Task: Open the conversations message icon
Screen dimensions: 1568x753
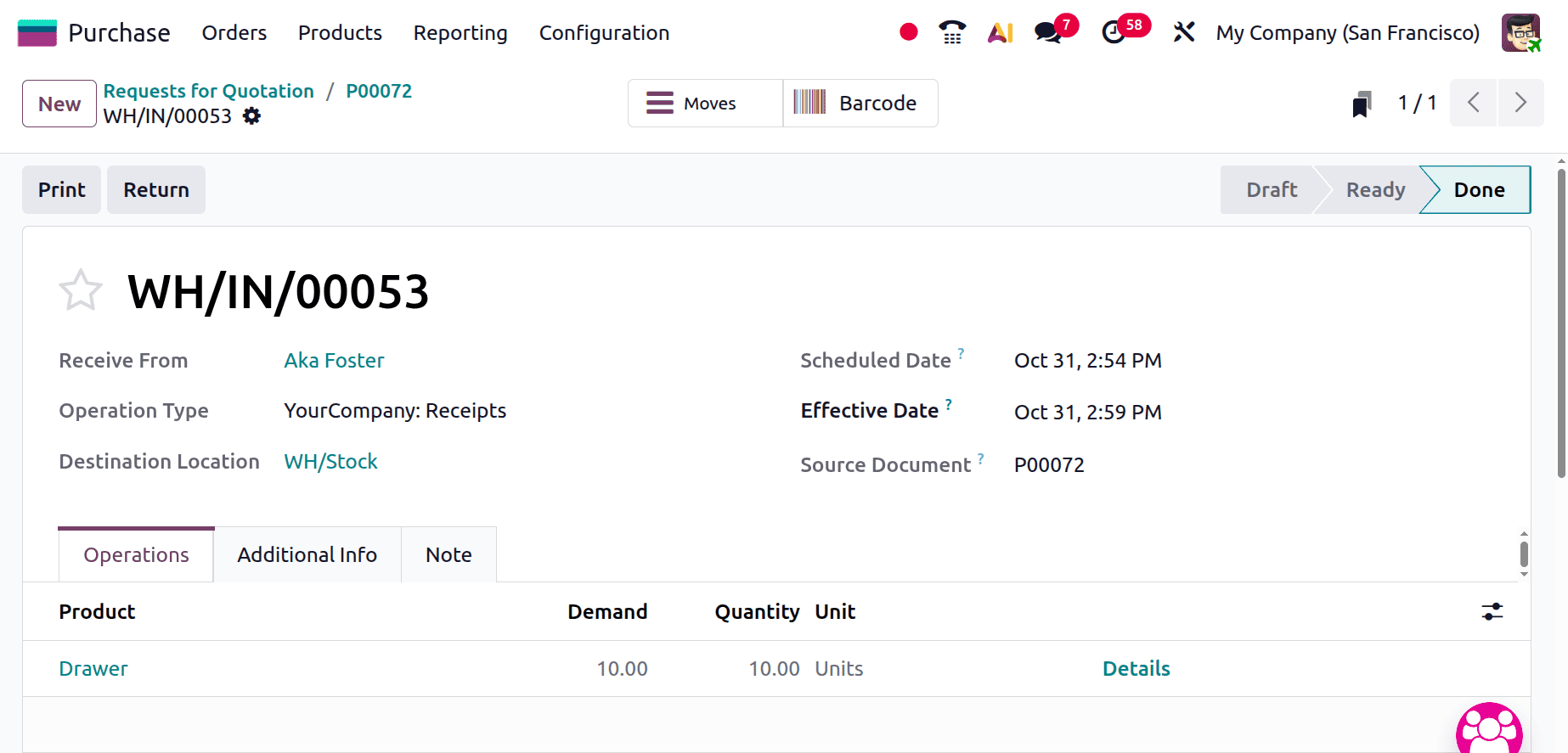Action: point(1048,32)
